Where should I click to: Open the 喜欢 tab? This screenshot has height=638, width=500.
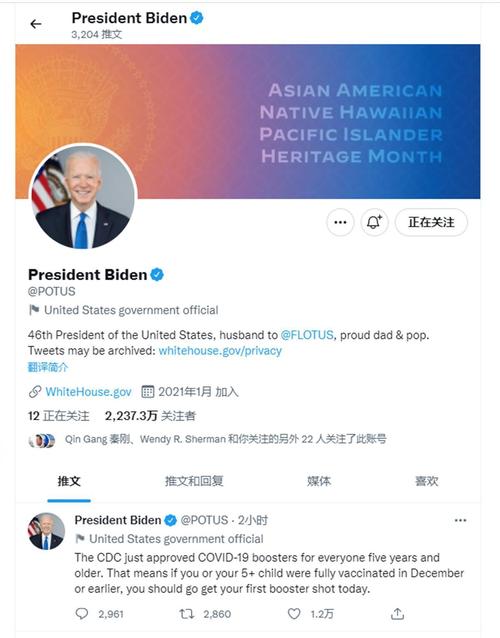coord(426,481)
